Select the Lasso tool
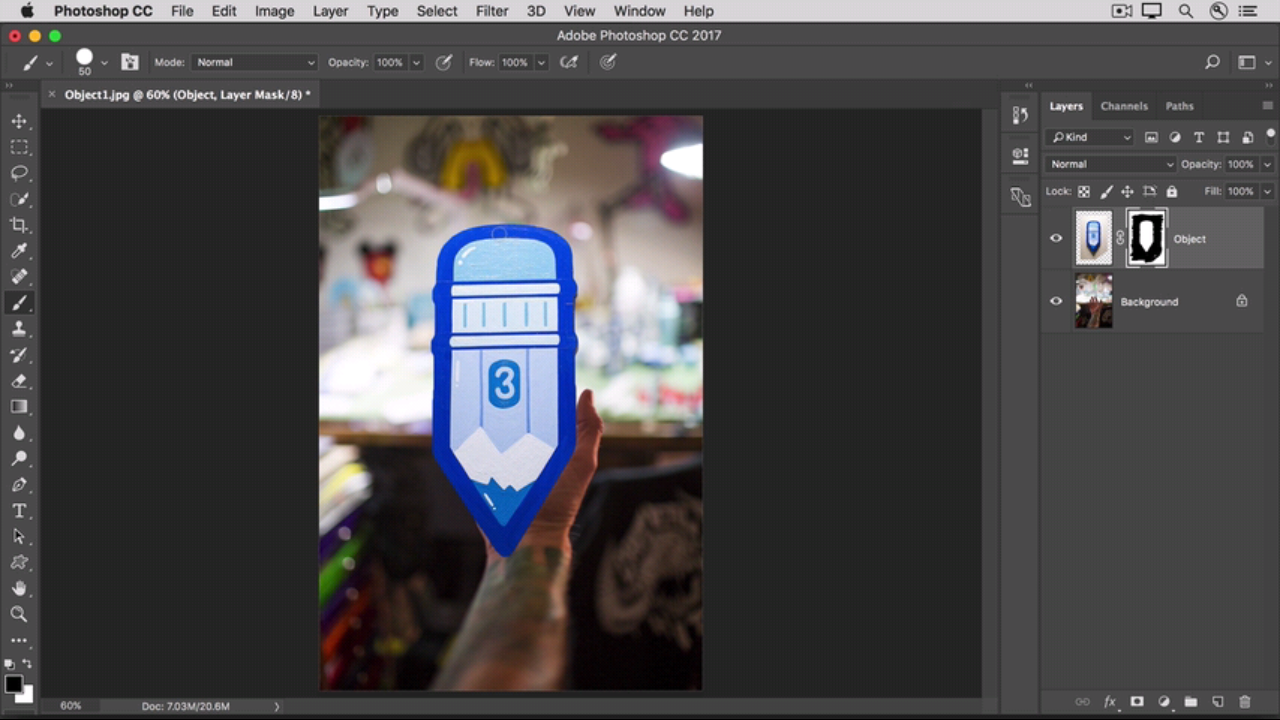 19,173
